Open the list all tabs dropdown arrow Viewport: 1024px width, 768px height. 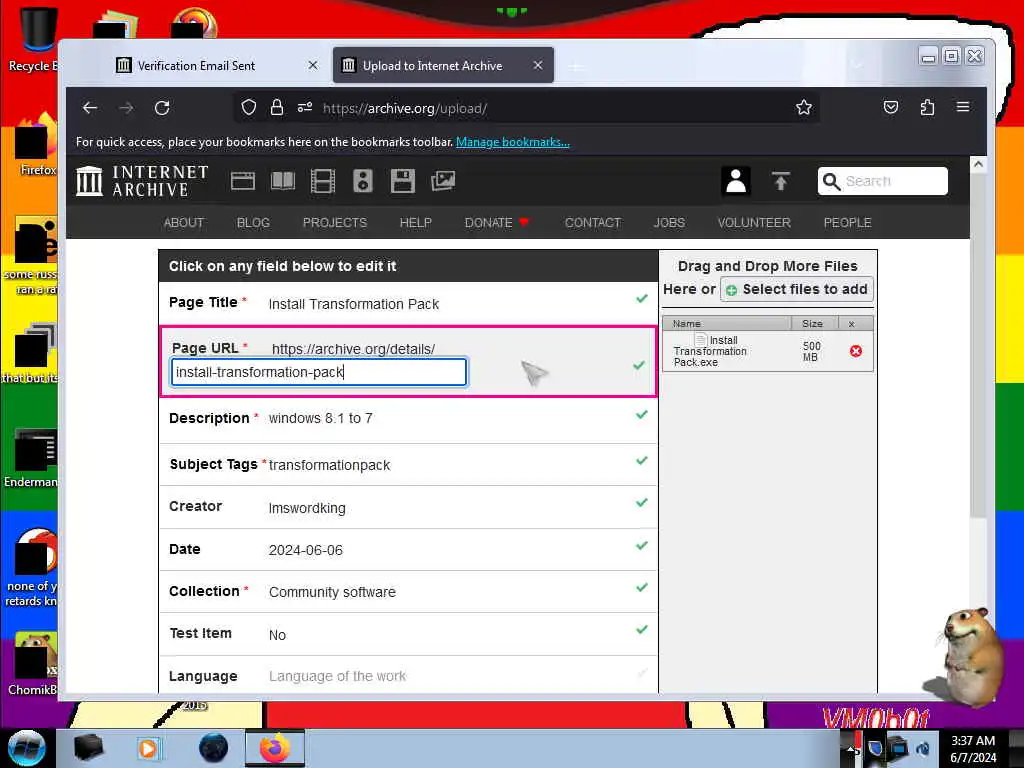[x=857, y=65]
